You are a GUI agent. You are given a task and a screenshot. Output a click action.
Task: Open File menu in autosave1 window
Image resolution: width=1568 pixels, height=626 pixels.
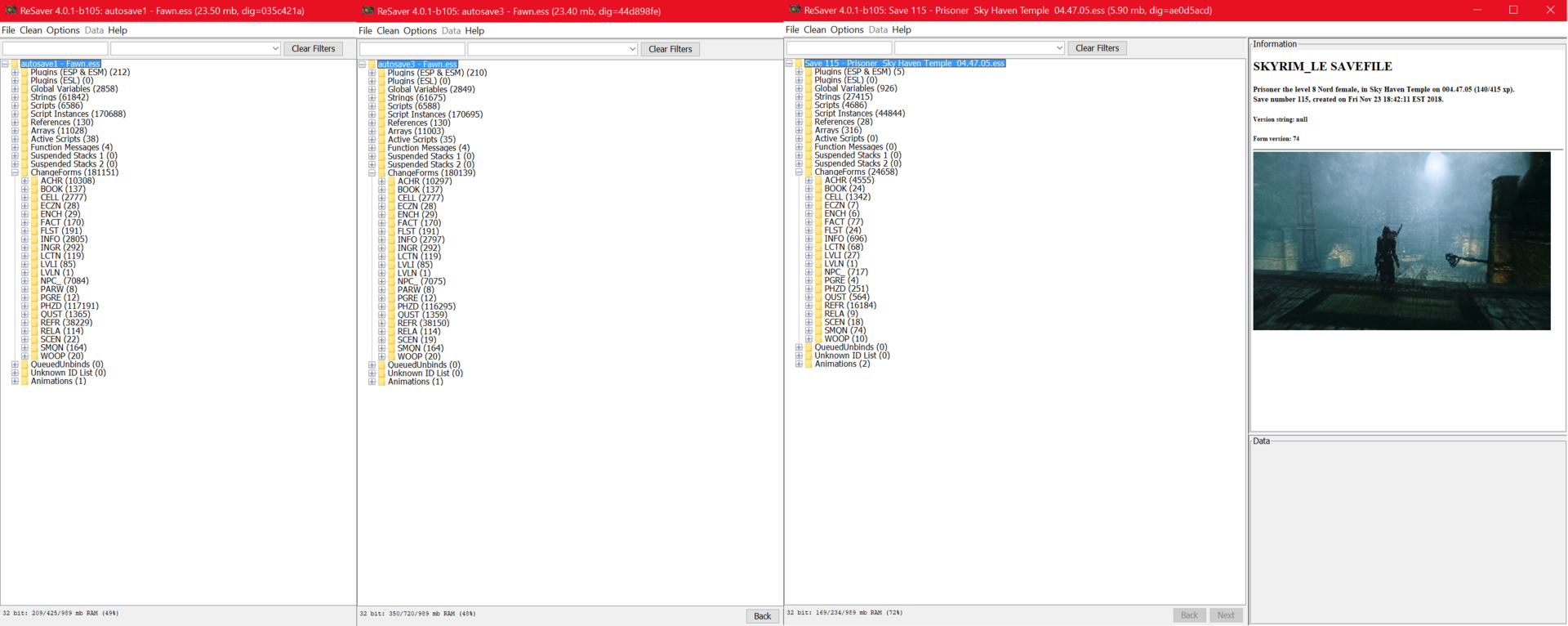pyautogui.click(x=8, y=30)
